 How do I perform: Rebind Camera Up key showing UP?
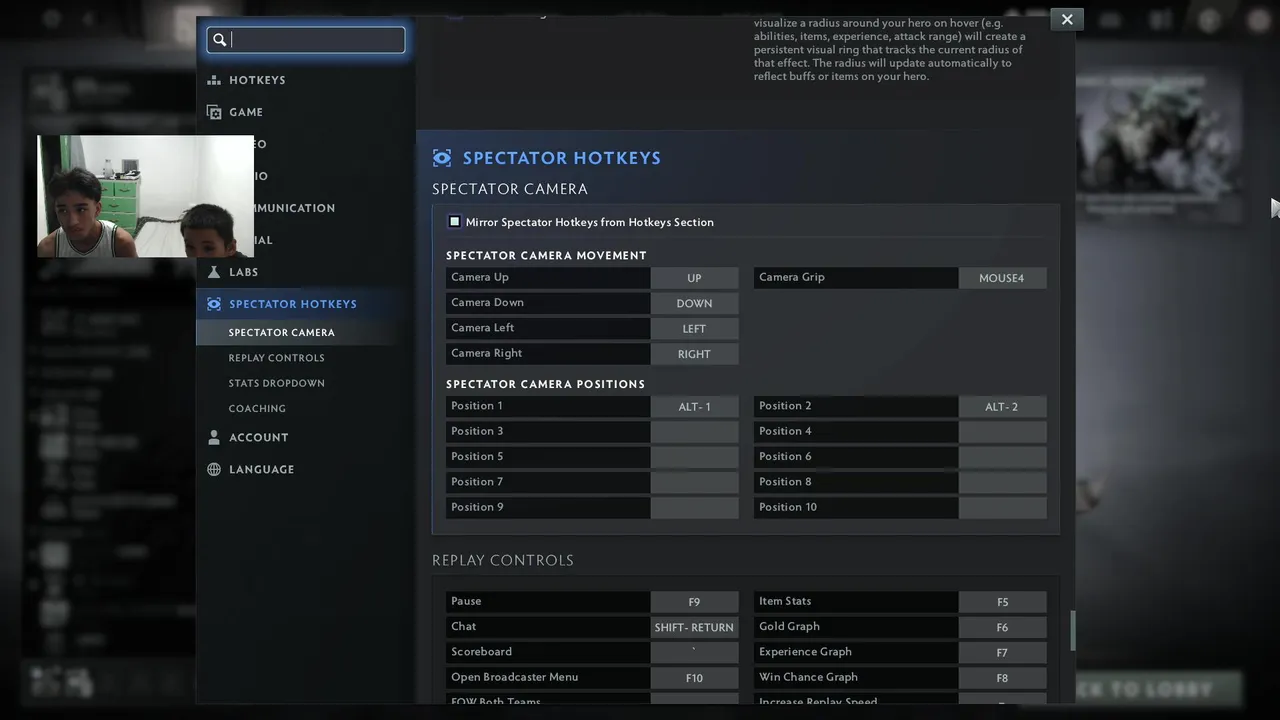click(694, 278)
